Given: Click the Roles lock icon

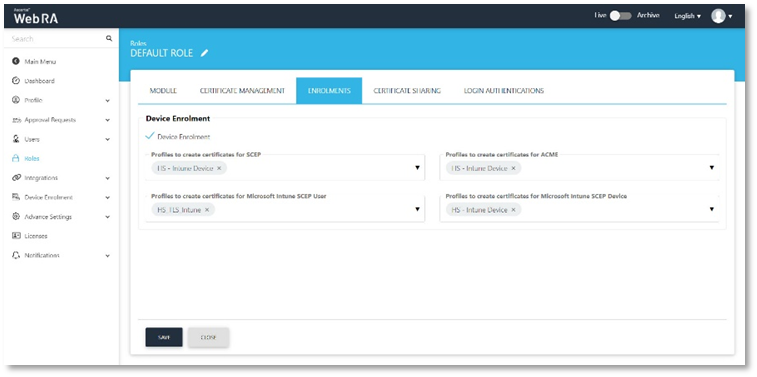Looking at the screenshot, I should (15, 158).
